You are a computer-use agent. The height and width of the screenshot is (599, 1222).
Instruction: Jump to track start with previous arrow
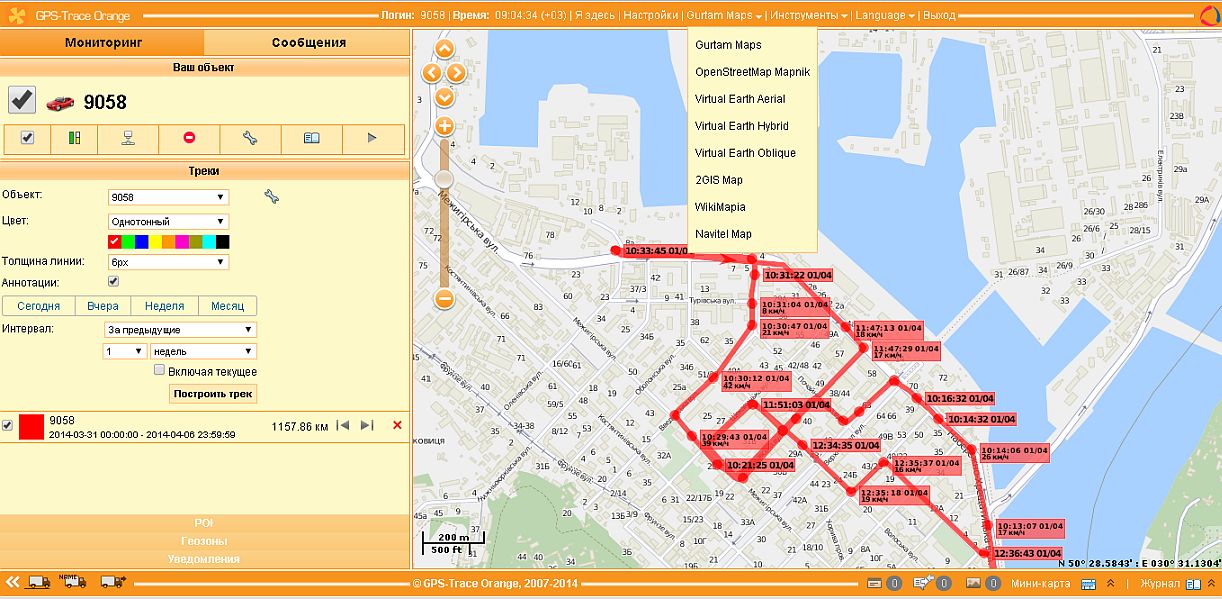click(x=343, y=425)
